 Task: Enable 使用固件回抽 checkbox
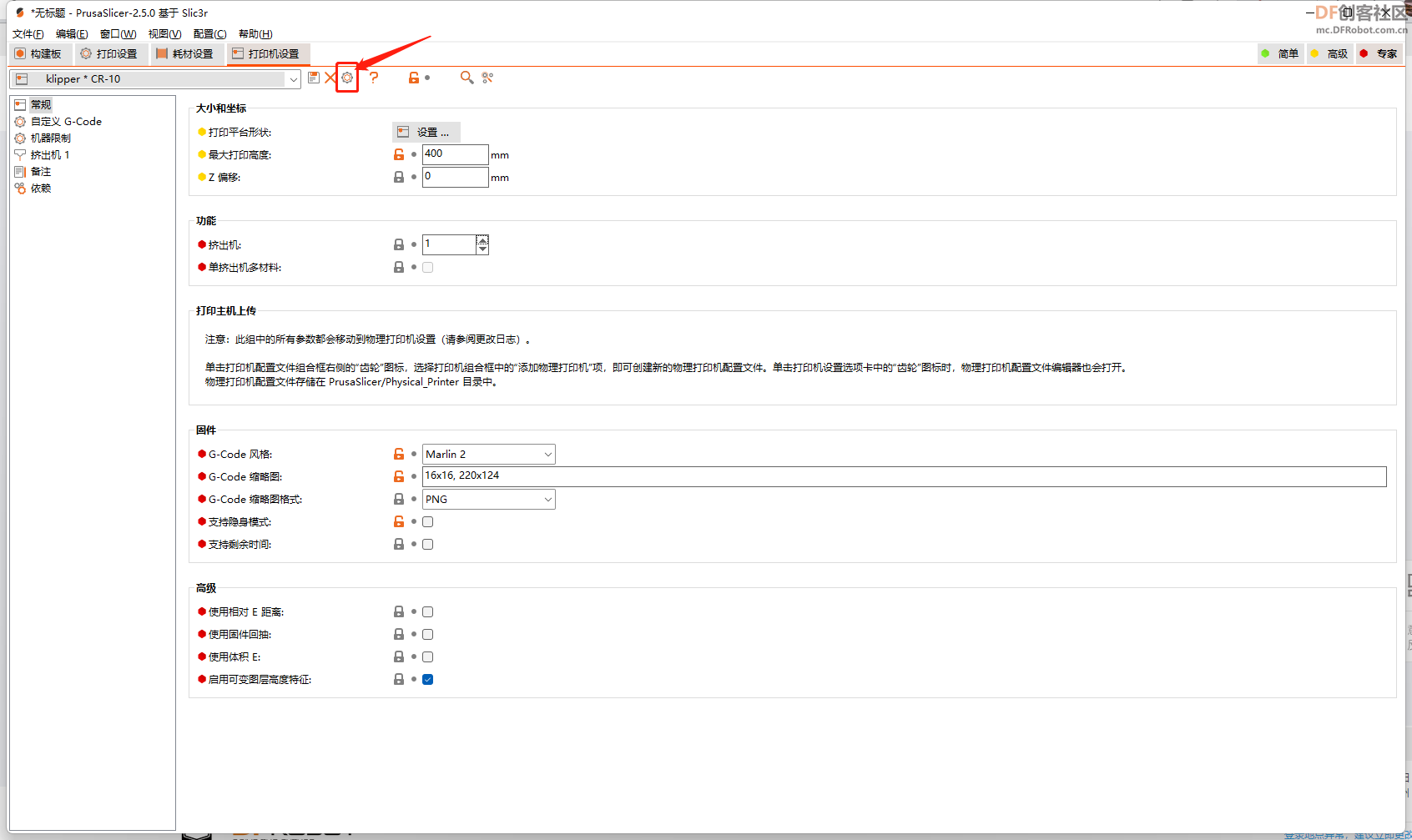click(428, 634)
